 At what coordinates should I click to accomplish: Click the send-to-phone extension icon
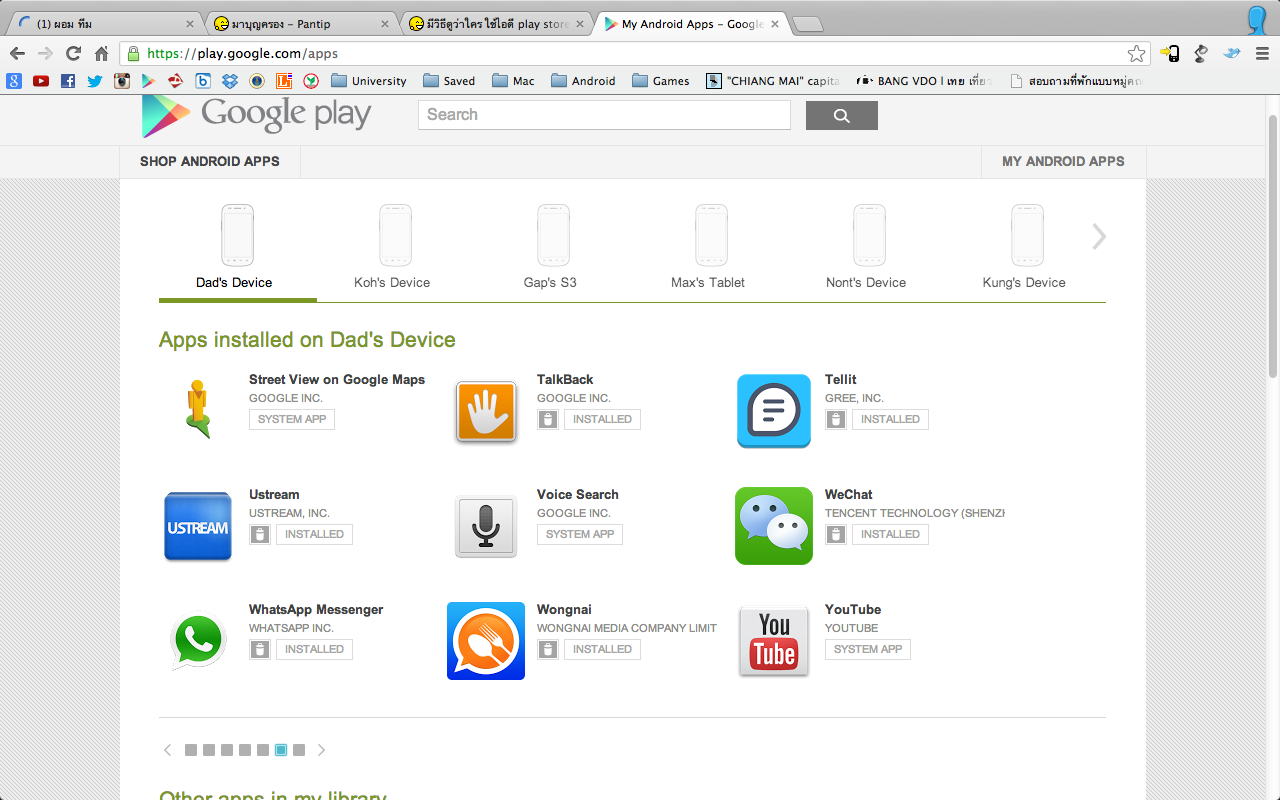pos(1170,54)
